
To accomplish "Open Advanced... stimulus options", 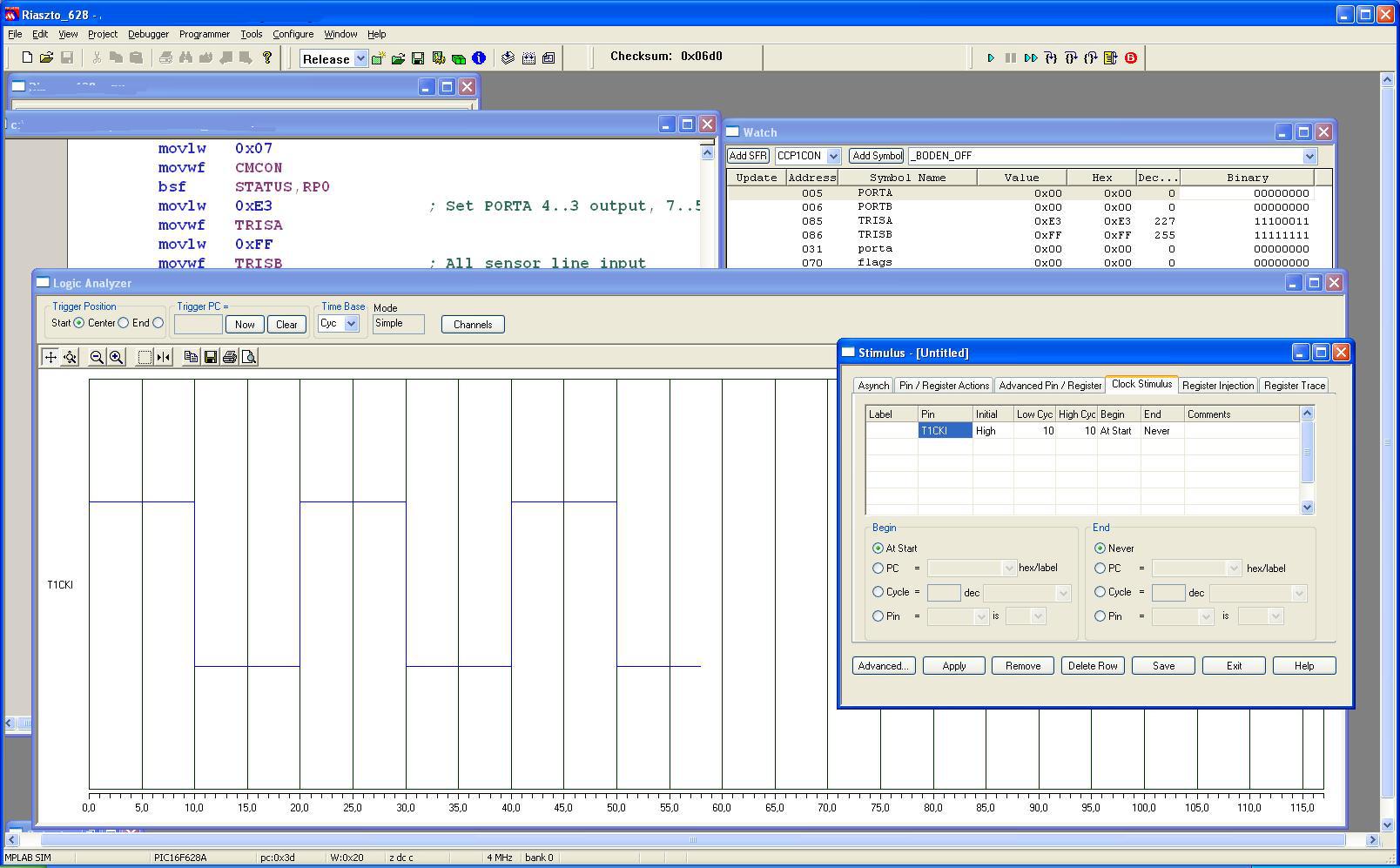I will [x=884, y=666].
